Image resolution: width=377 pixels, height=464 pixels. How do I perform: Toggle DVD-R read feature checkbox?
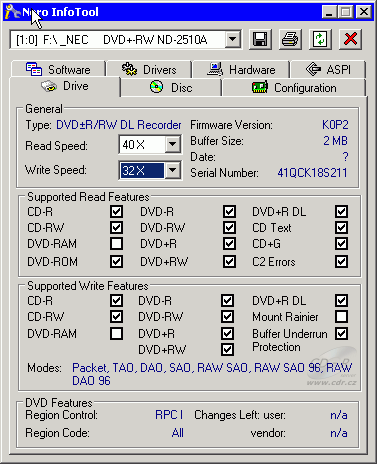tap(229, 212)
